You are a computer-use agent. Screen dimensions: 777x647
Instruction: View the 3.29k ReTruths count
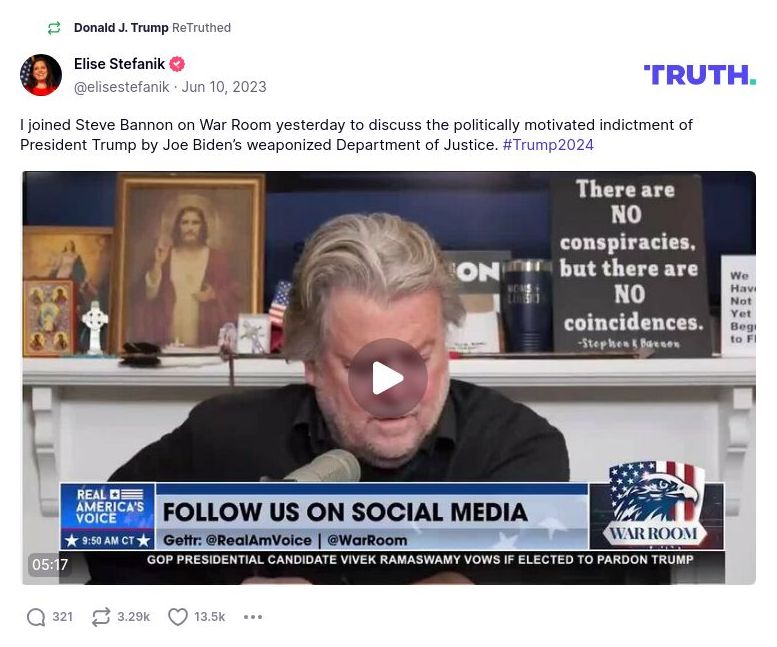pos(133,617)
